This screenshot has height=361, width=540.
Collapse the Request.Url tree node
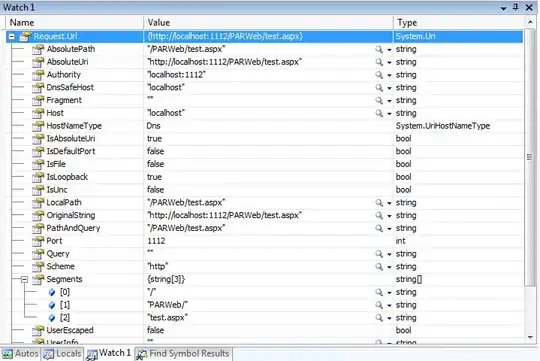click(x=12, y=37)
